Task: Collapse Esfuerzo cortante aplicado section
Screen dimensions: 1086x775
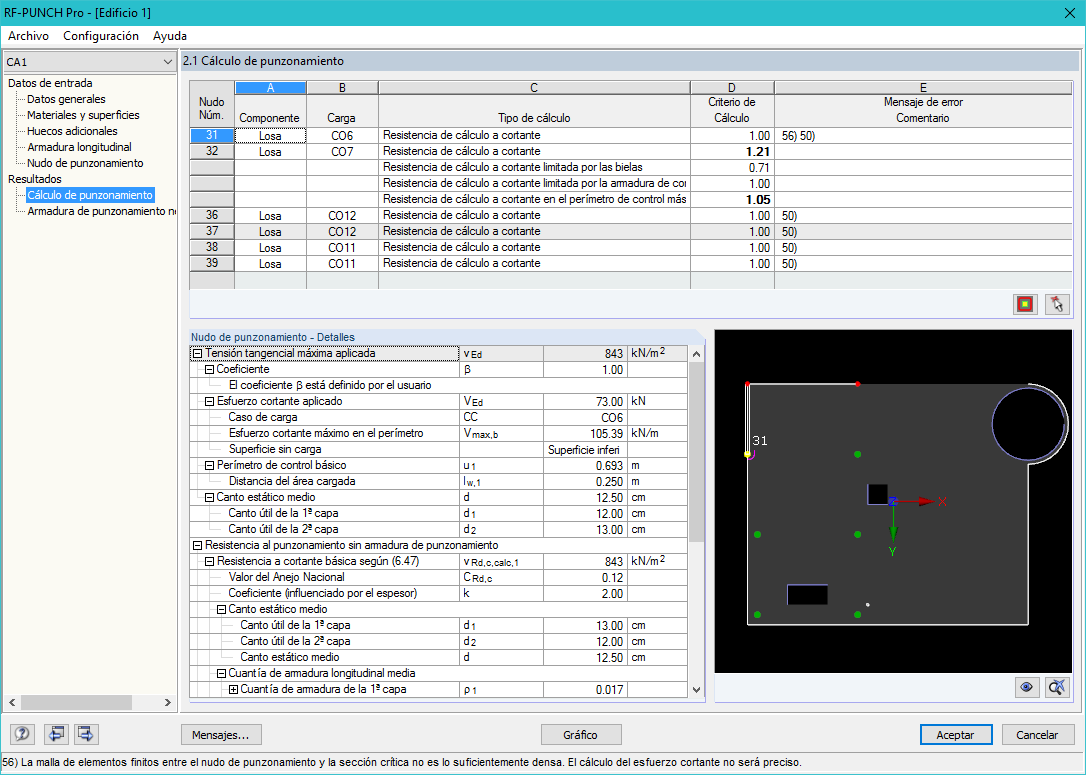Action: 209,401
